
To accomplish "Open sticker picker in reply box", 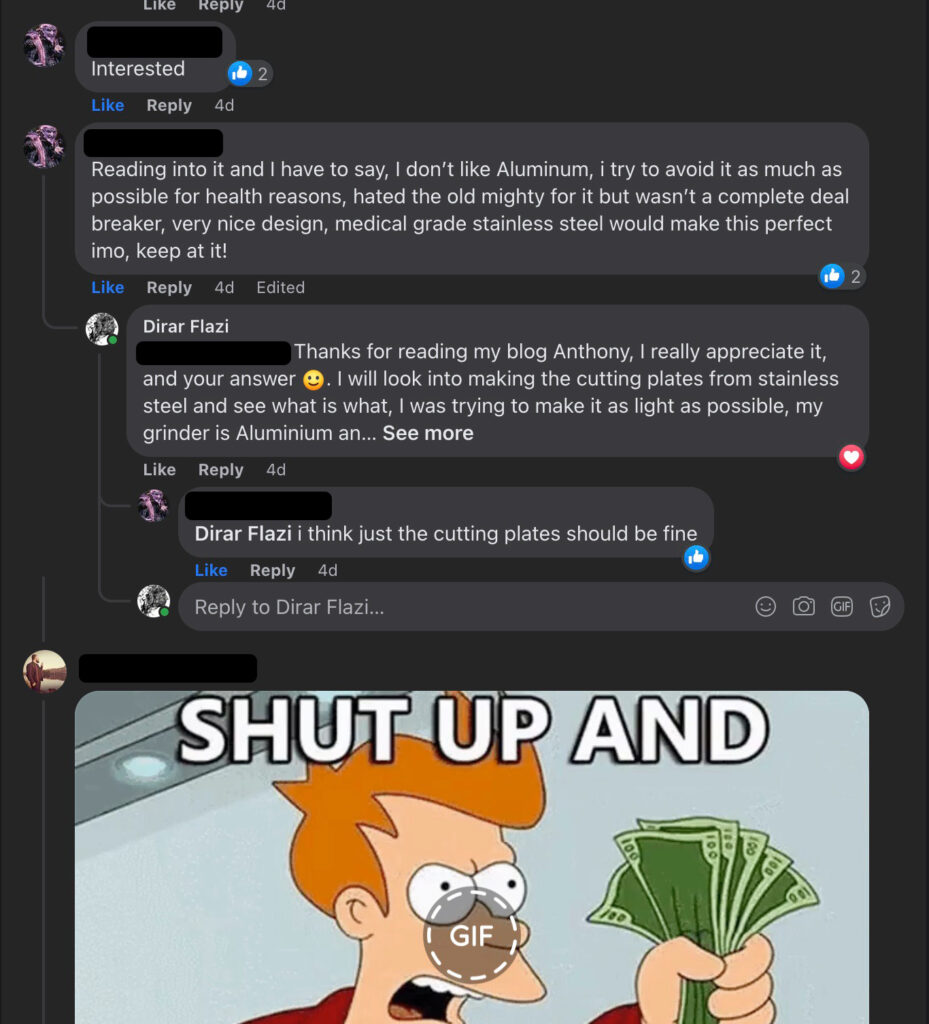I will click(x=879, y=607).
